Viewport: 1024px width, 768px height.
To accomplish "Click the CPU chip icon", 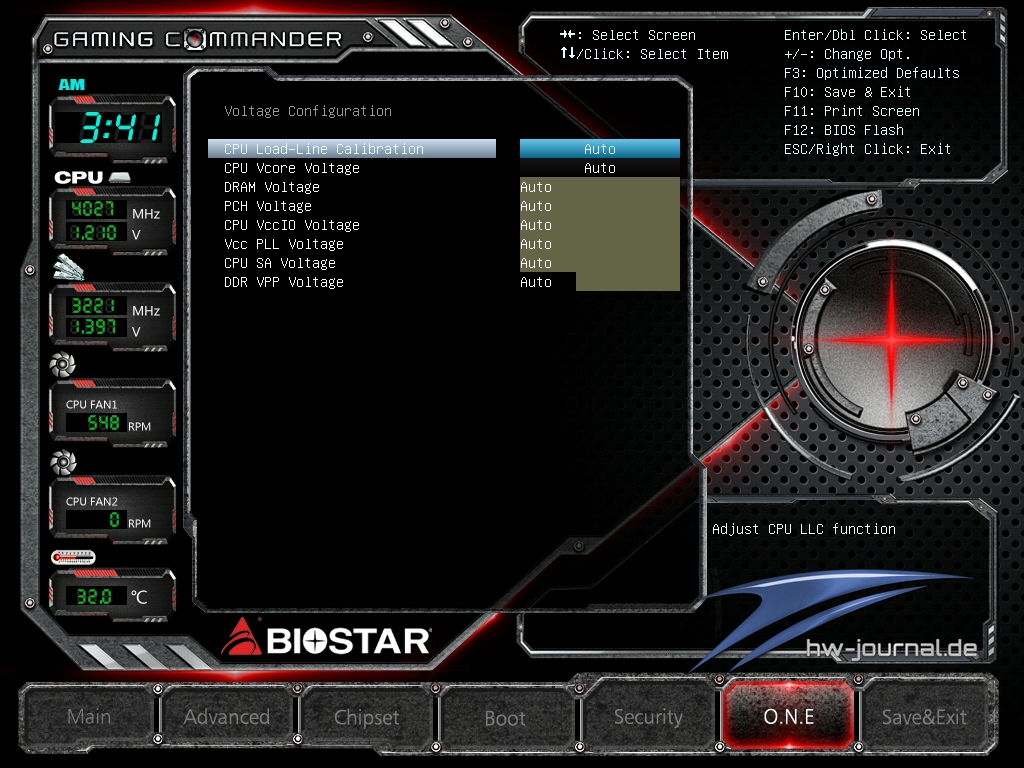I will pyautogui.click(x=120, y=177).
